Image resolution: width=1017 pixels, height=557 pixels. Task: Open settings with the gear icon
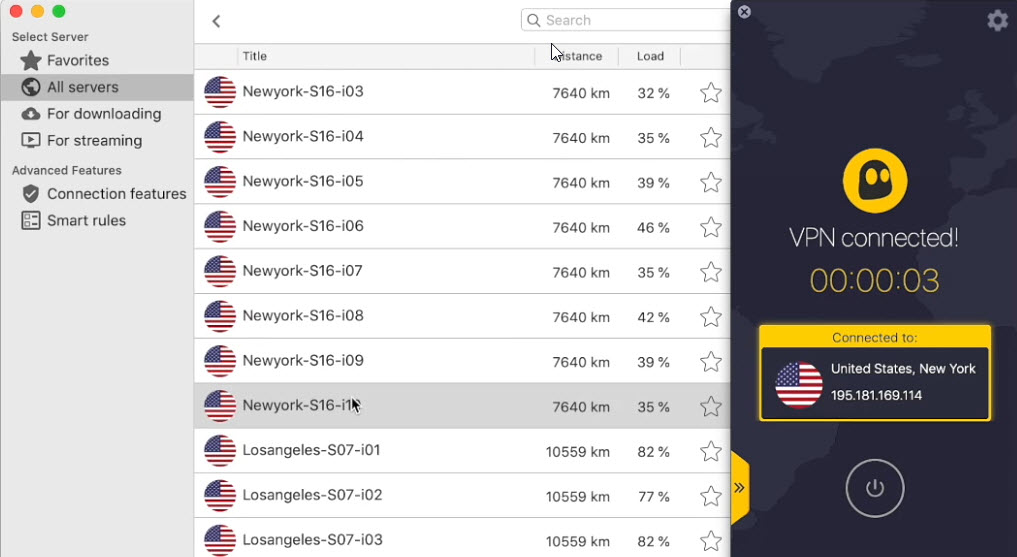[997, 21]
